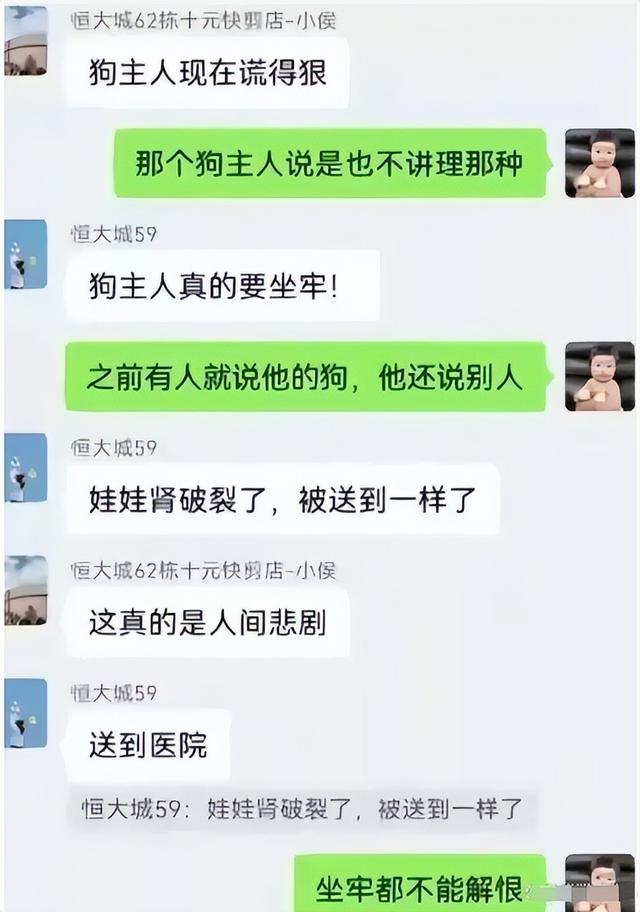
Task: Open the avatar beside '狗主人现在谎得狠'
Action: 26,41
